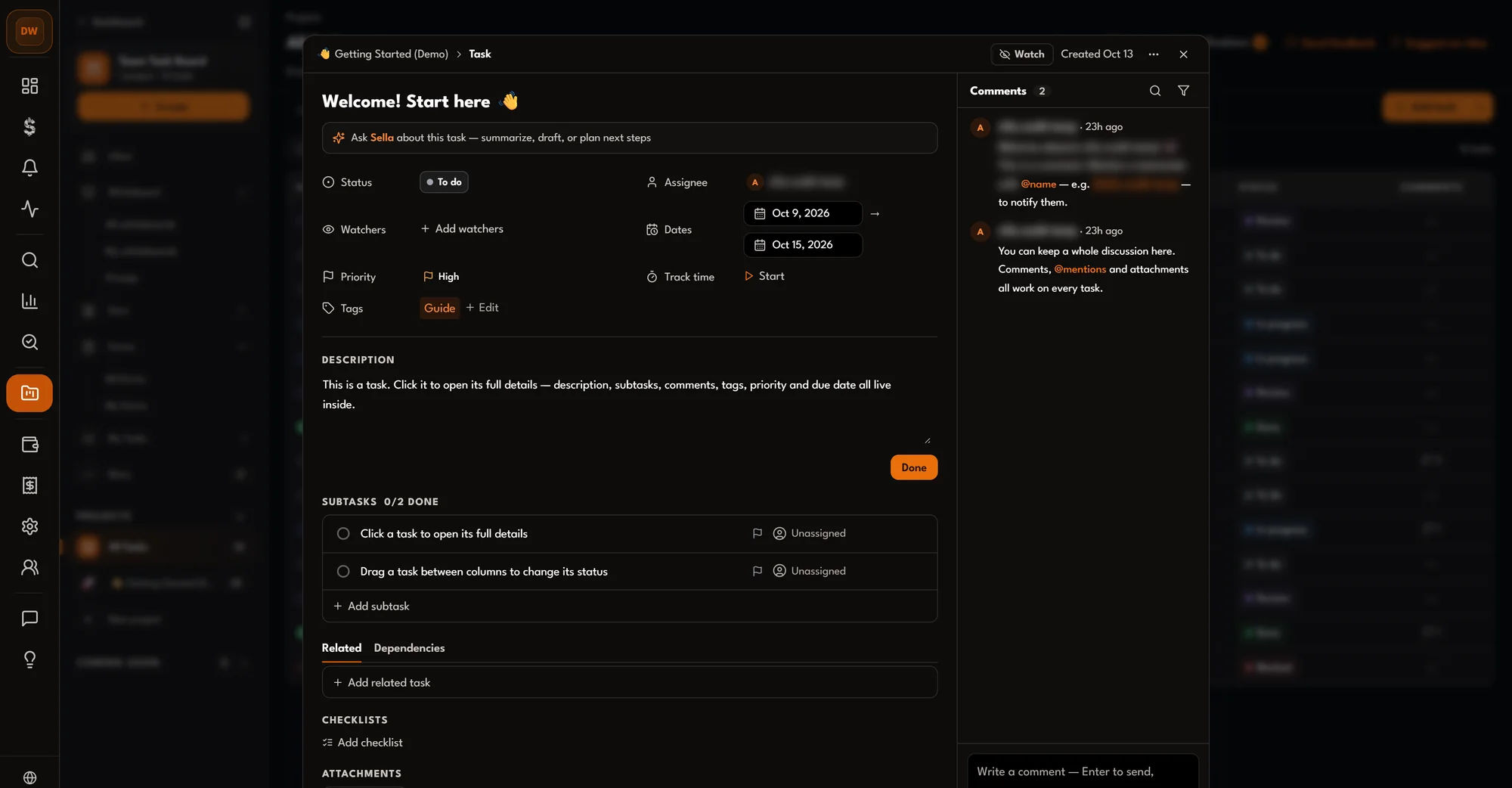Viewport: 1512px width, 788px height.
Task: Open the To do status dropdown
Action: tap(444, 182)
